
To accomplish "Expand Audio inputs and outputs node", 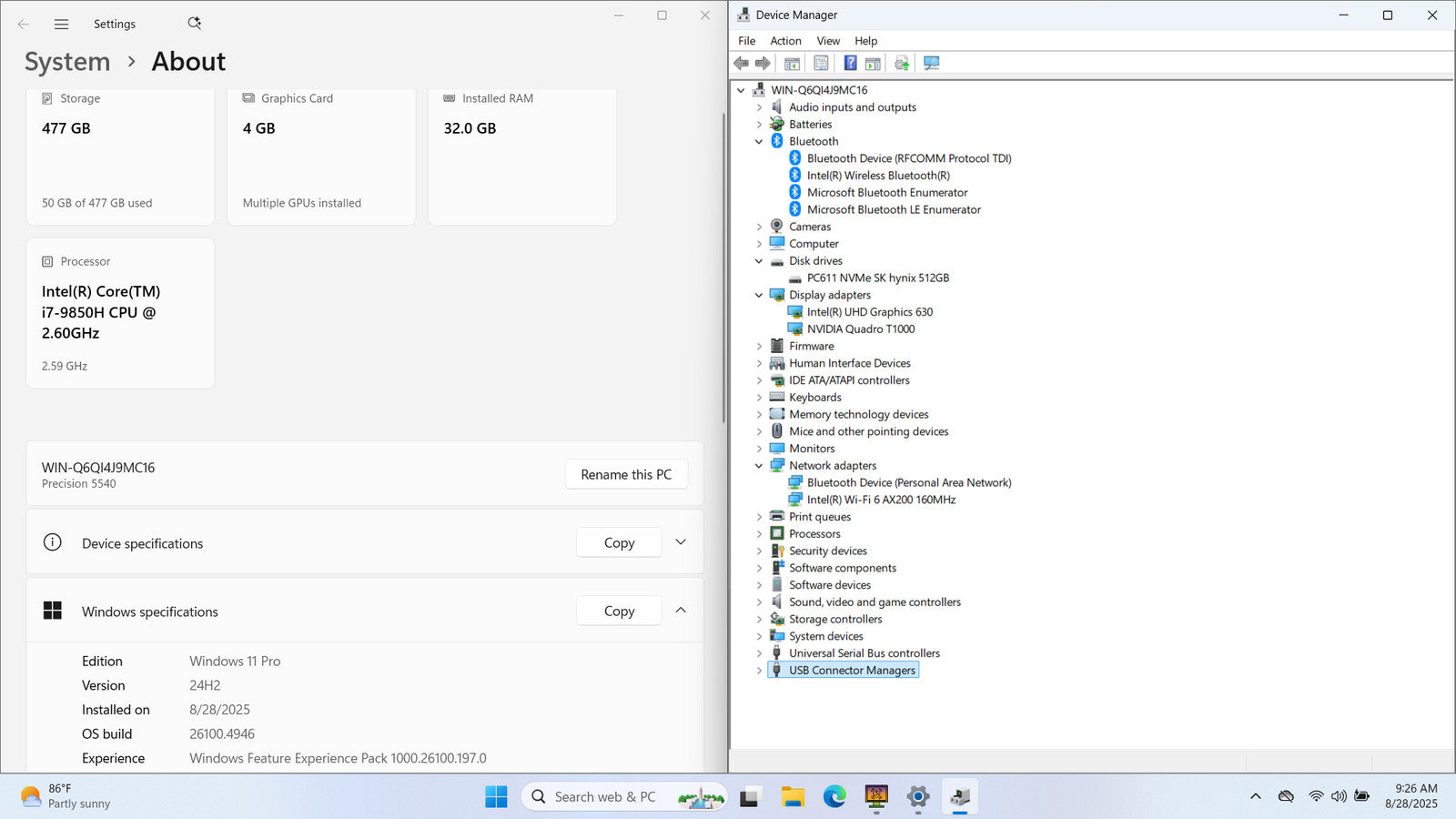I will pyautogui.click(x=759, y=107).
